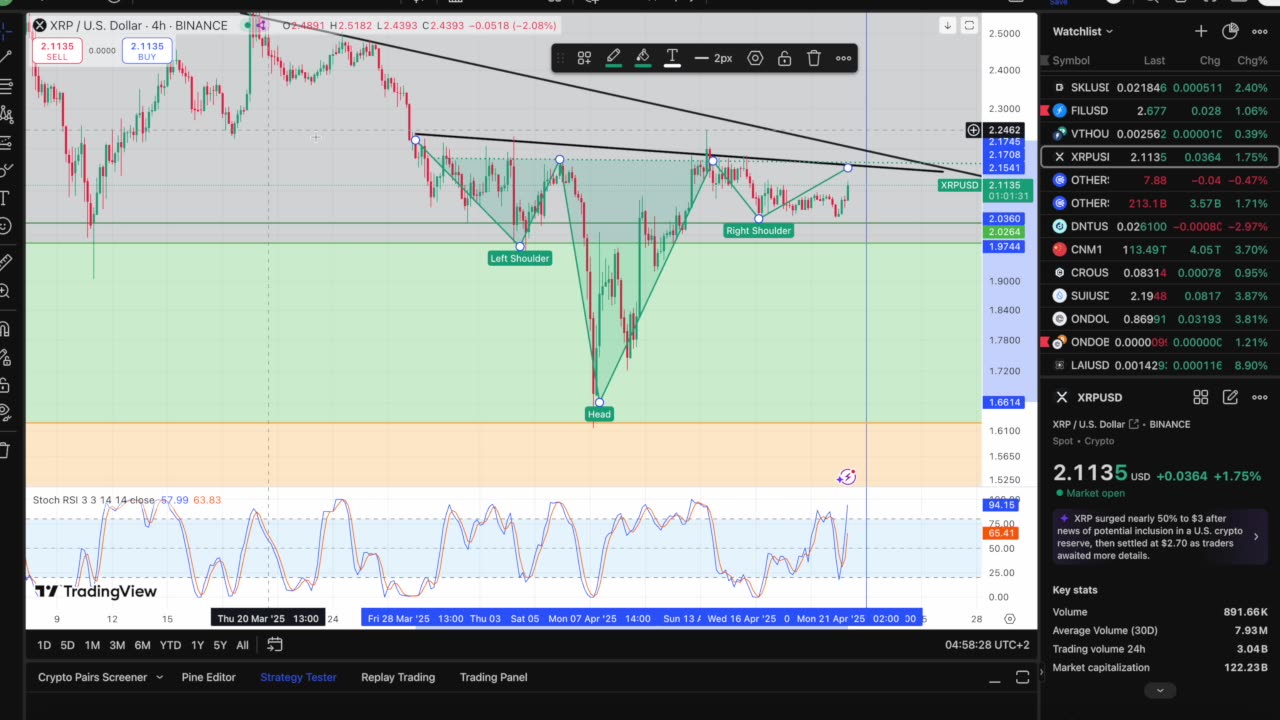1280x720 pixels.
Task: Select brush tool in left sidebar
Action: [x=6, y=170]
